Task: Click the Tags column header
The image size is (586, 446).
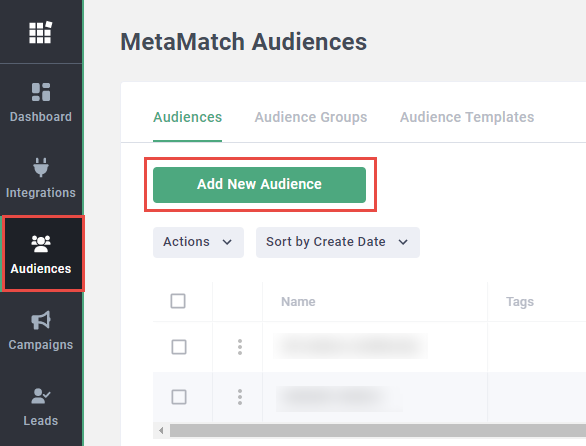Action: [520, 302]
